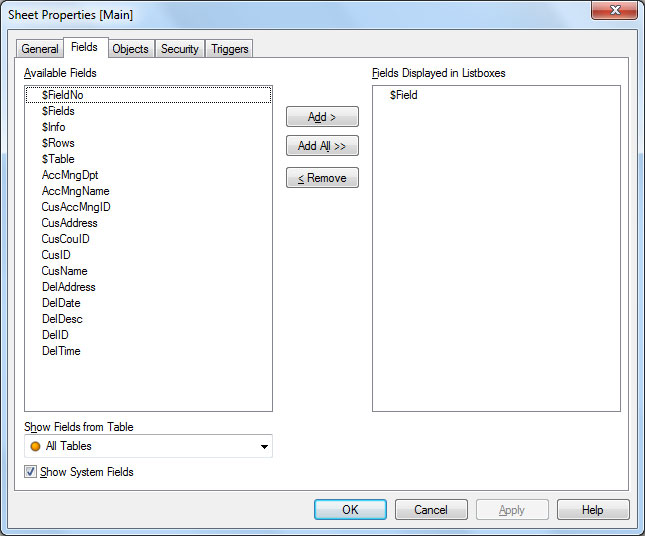645x536 pixels.
Task: Open the Objects tab
Action: (130, 49)
